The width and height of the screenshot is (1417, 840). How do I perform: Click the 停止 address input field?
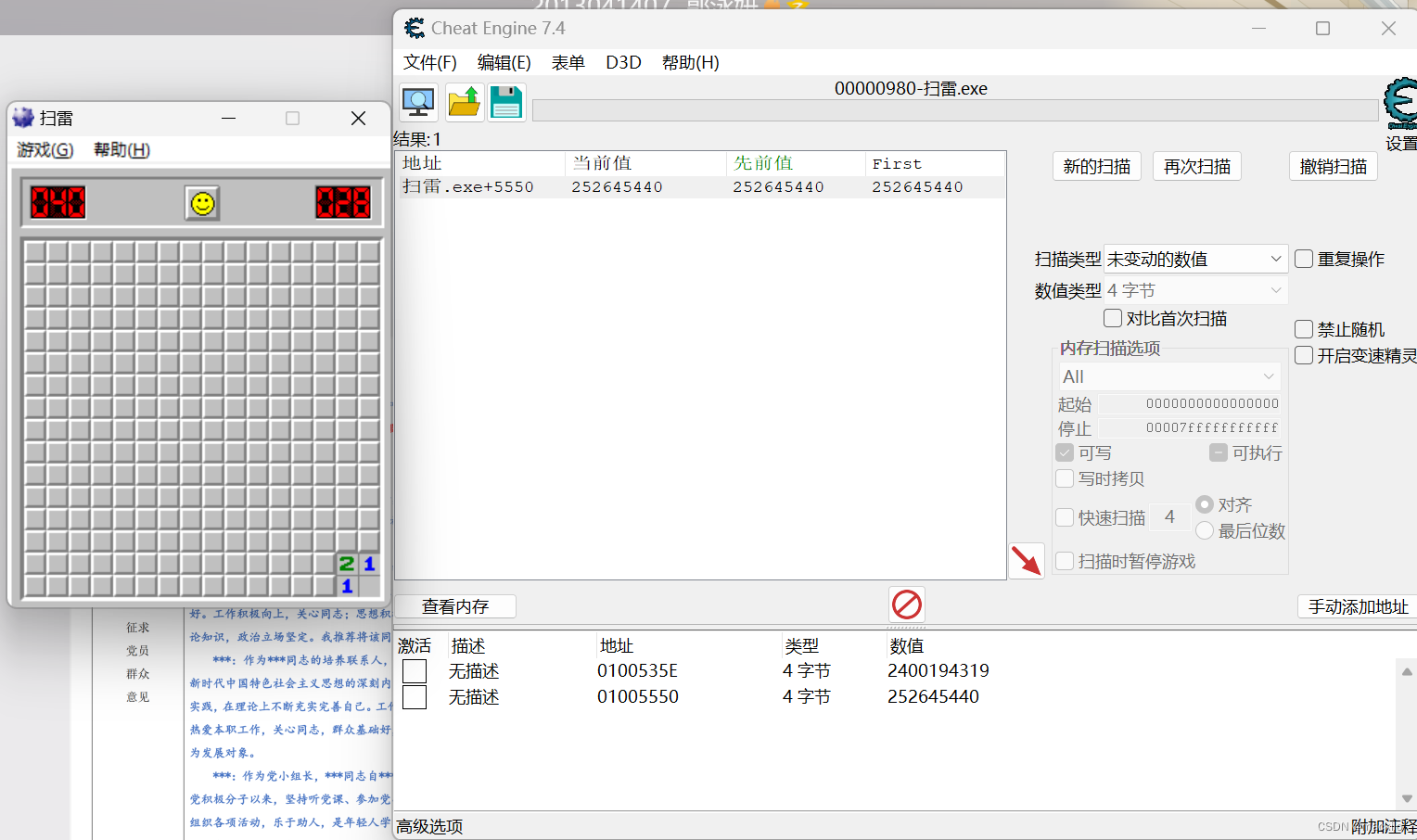click(x=1190, y=427)
